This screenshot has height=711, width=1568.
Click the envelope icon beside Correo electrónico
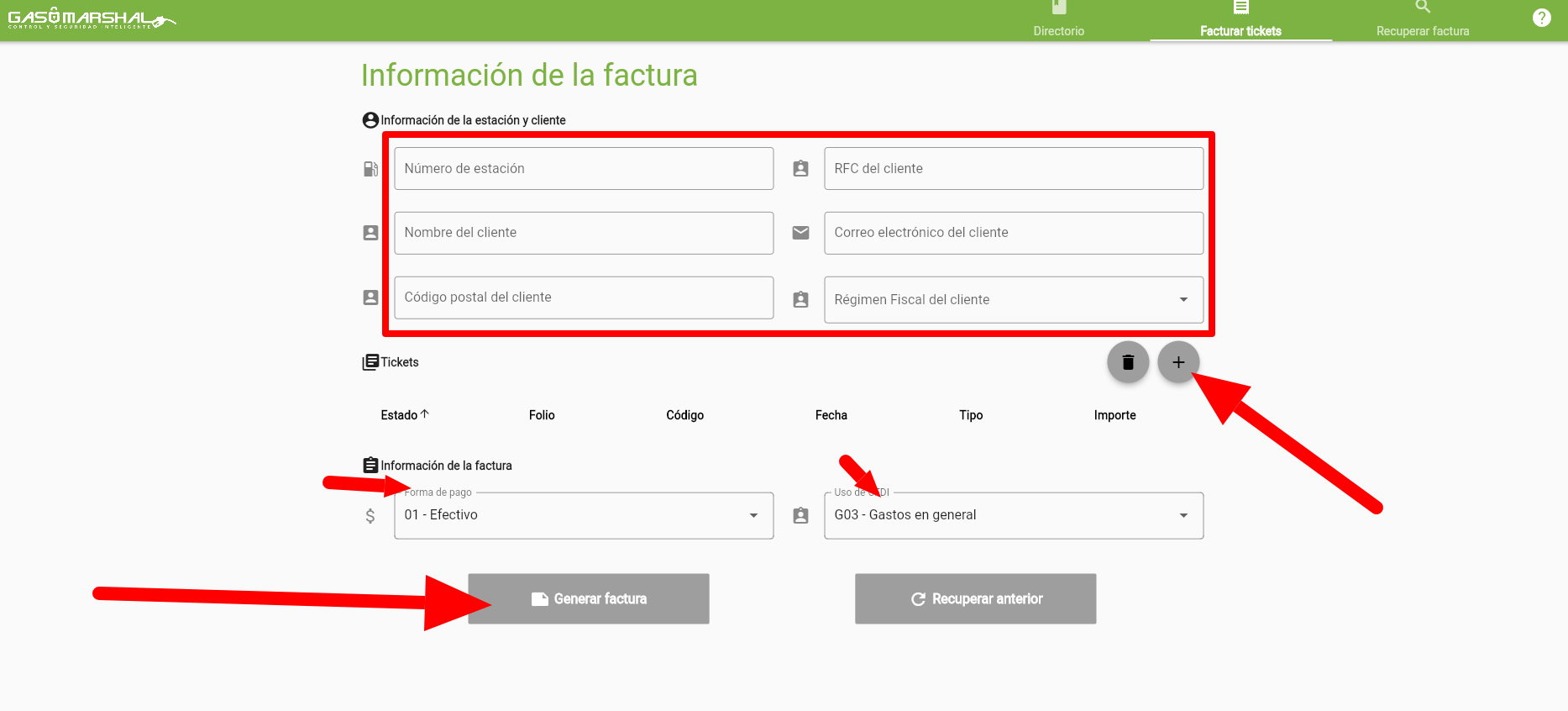800,233
